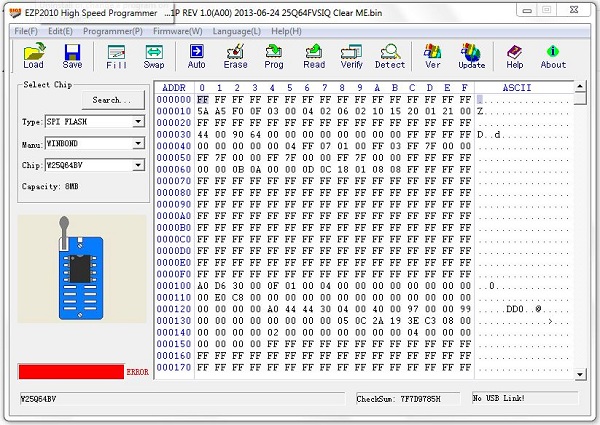Click the Load file icon
Image resolution: width=600 pixels, height=425 pixels.
point(34,56)
